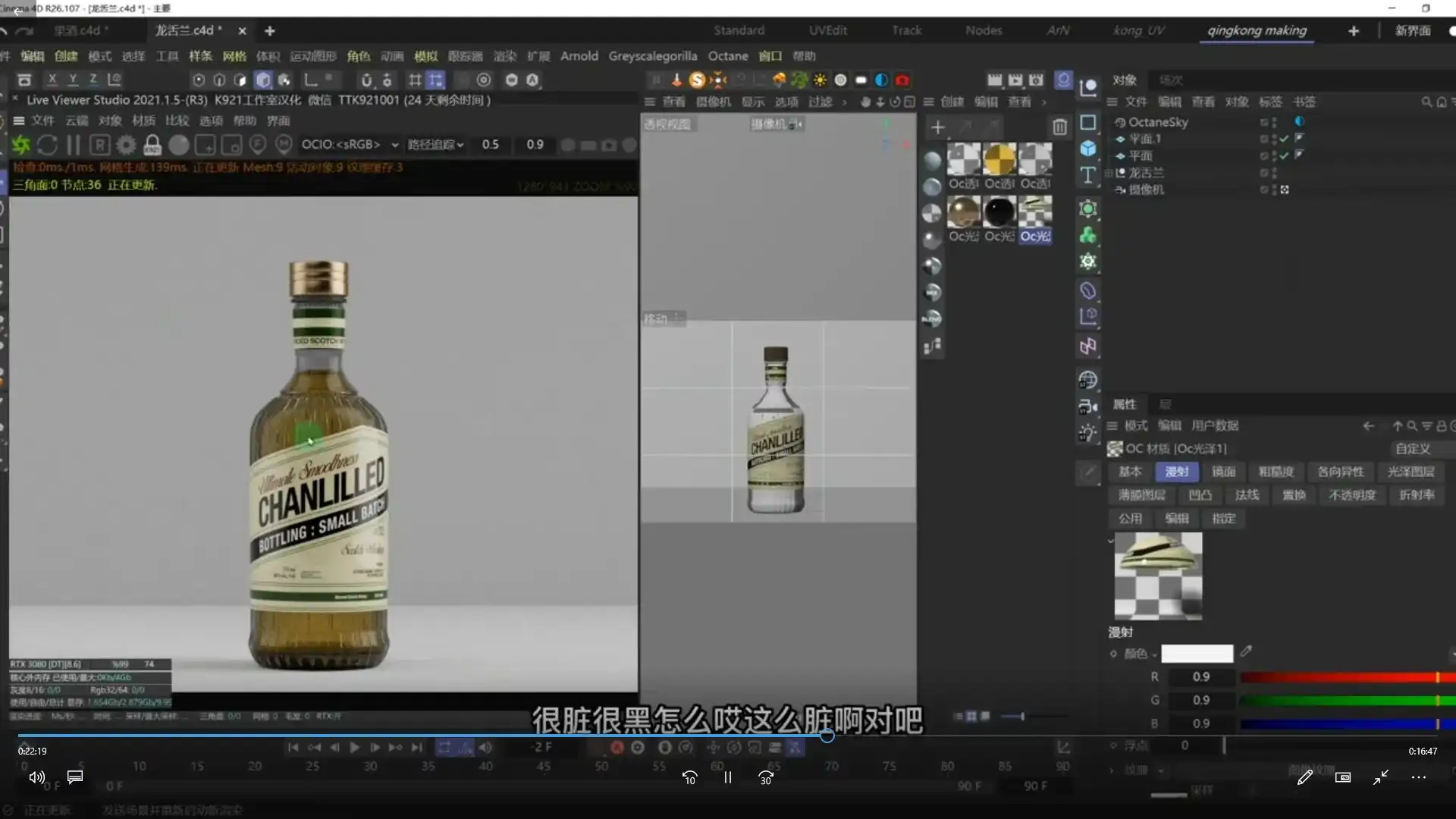Open the 路径追踪 kernel dropdown
This screenshot has height=819, width=1456.
(435, 144)
